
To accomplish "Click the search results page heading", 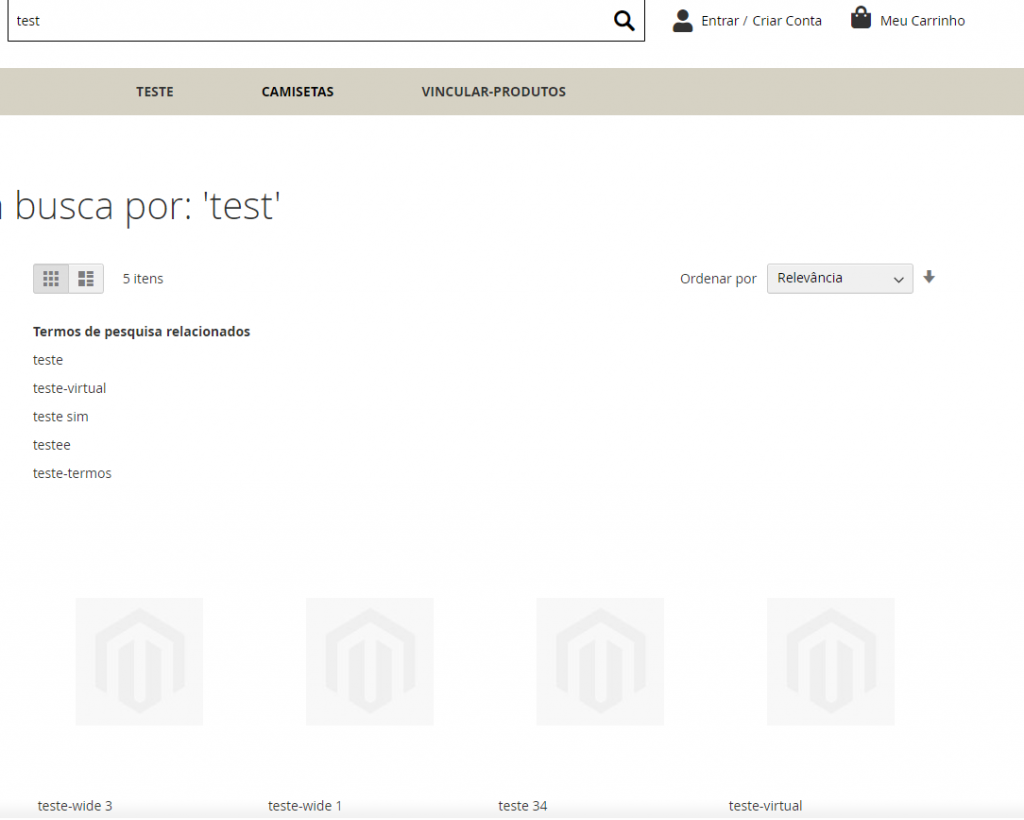I will click(140, 206).
